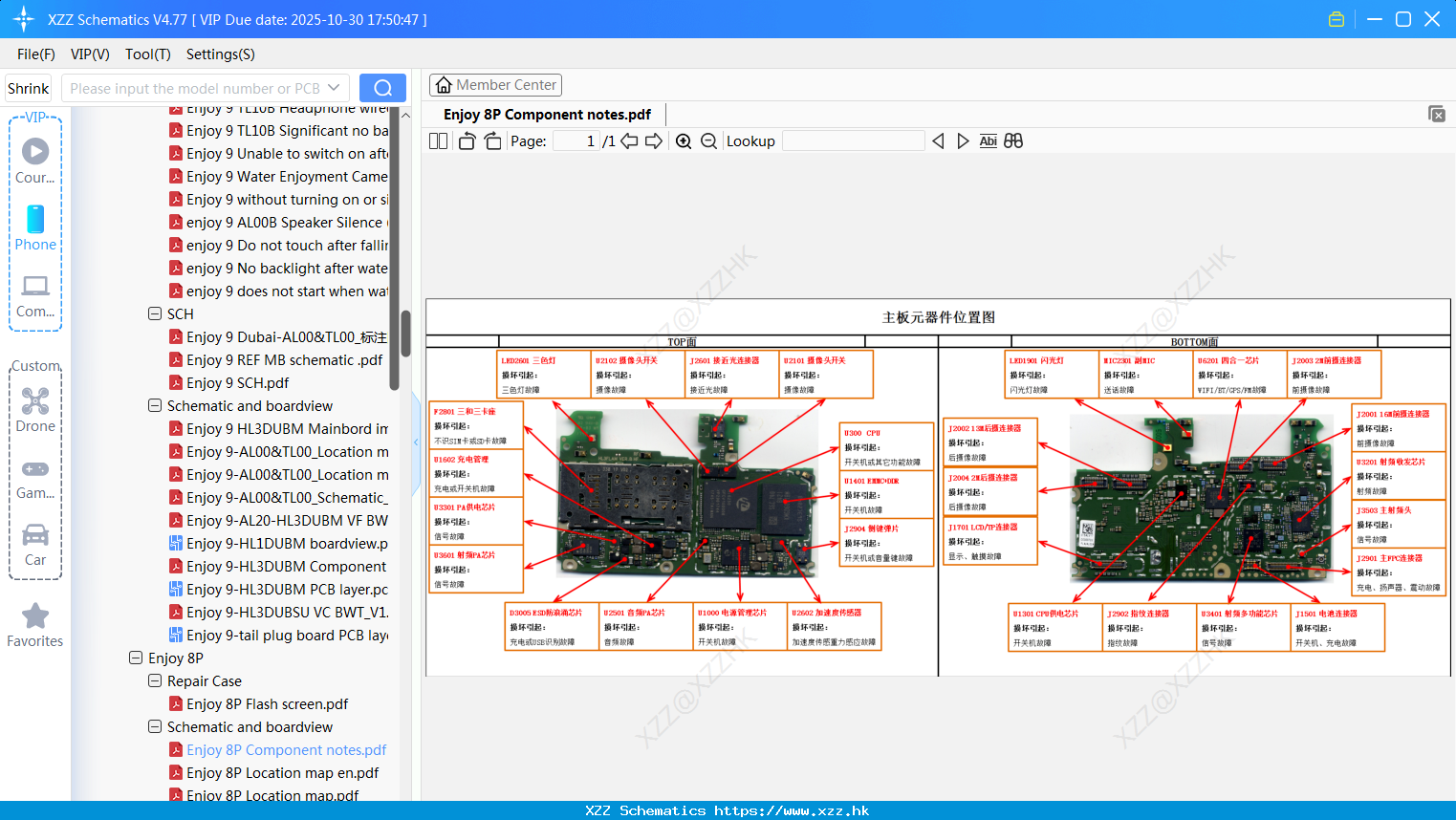Click the Shrink button

[x=28, y=88]
